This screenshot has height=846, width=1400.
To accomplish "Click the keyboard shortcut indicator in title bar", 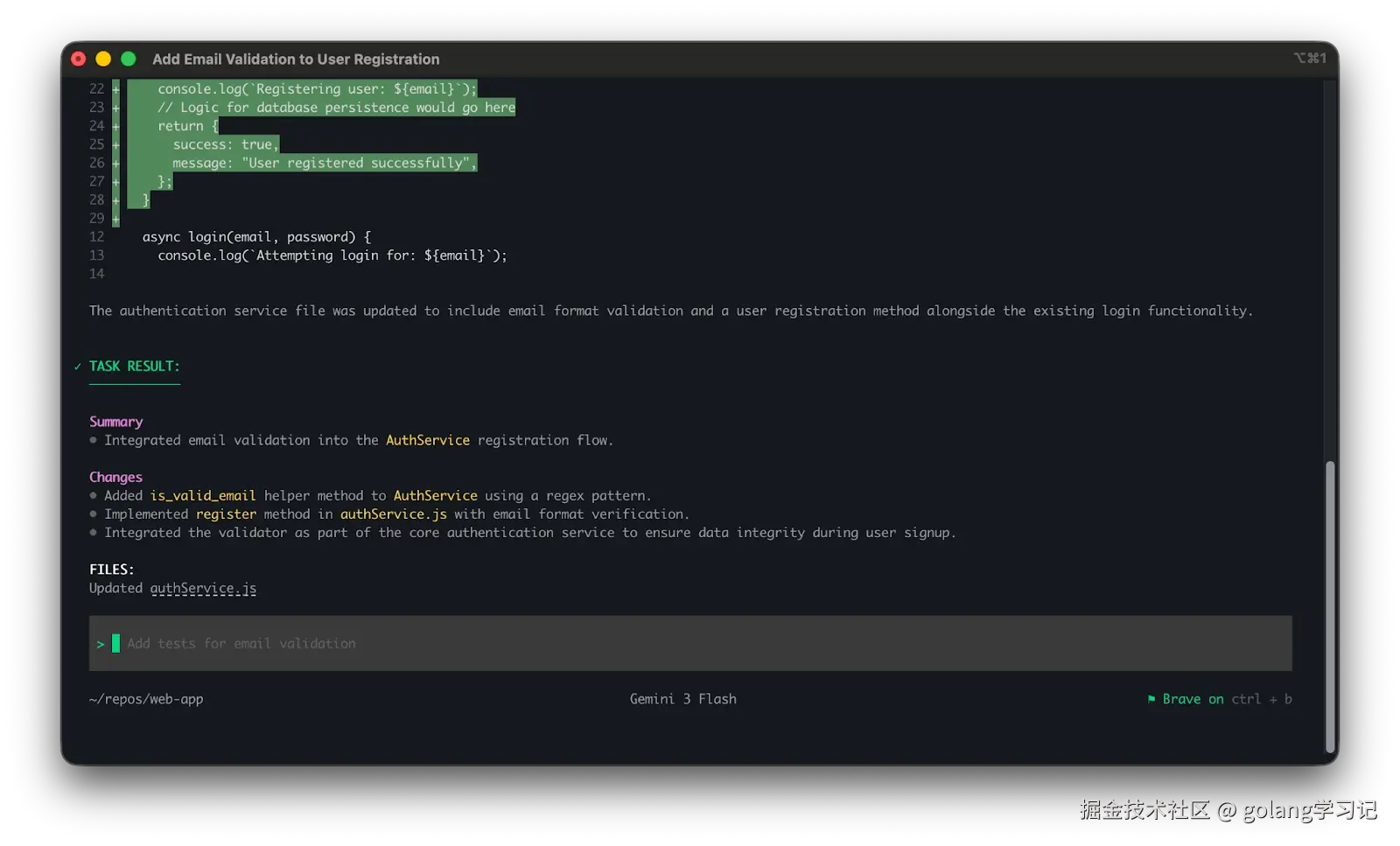I will [x=1310, y=59].
